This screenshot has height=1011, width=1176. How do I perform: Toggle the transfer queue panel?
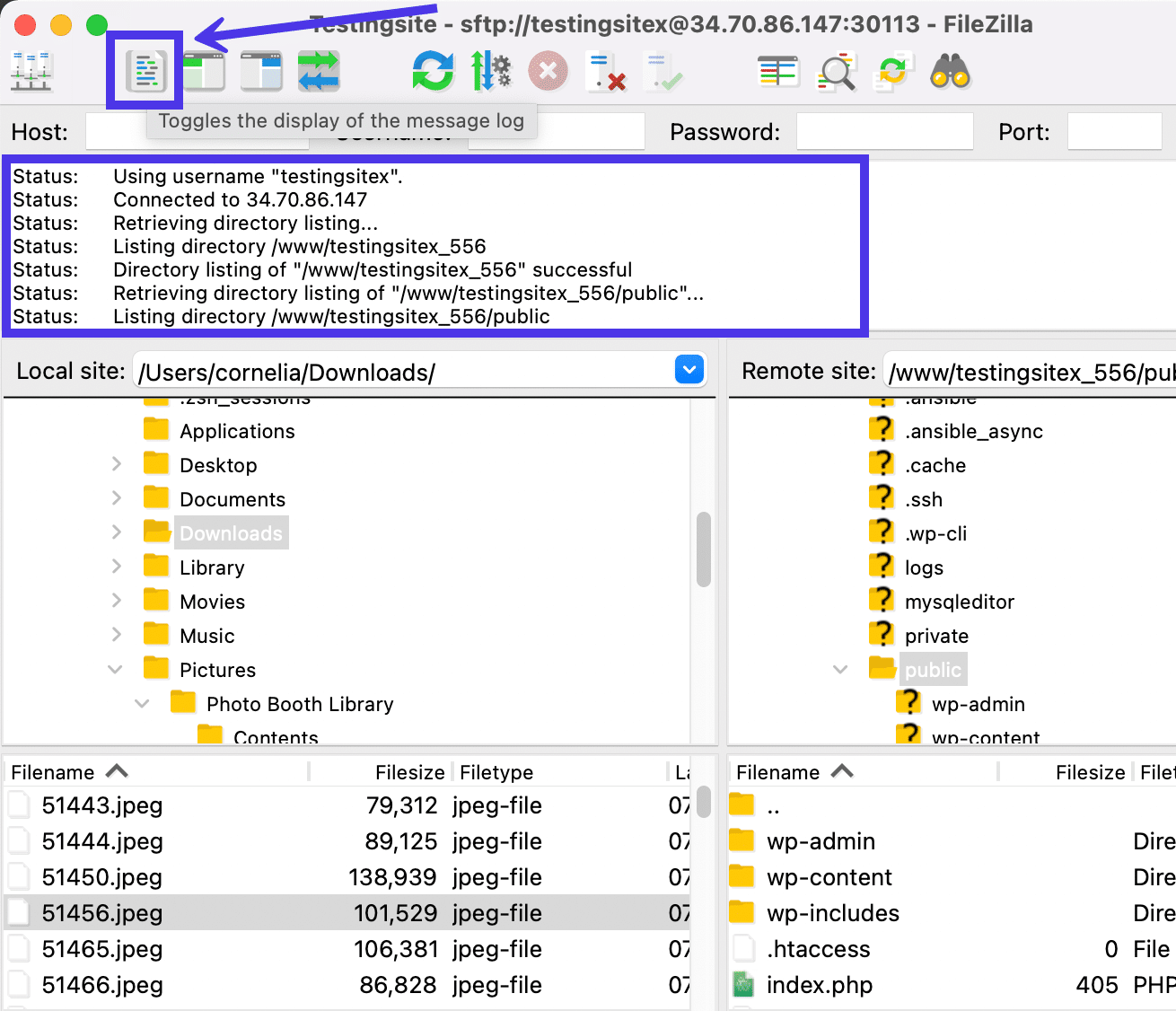coord(319,71)
